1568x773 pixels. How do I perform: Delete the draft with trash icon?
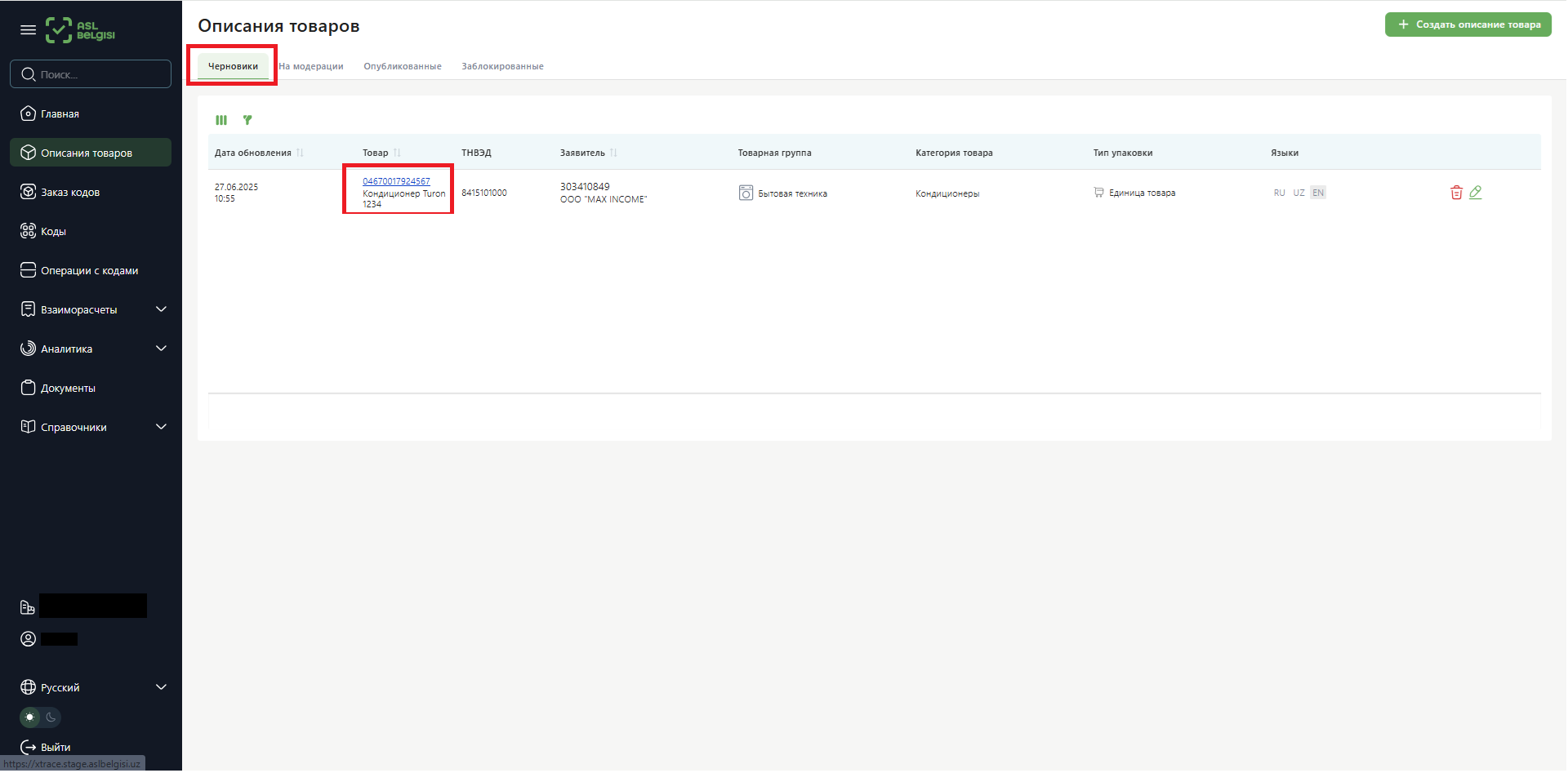[1455, 193]
